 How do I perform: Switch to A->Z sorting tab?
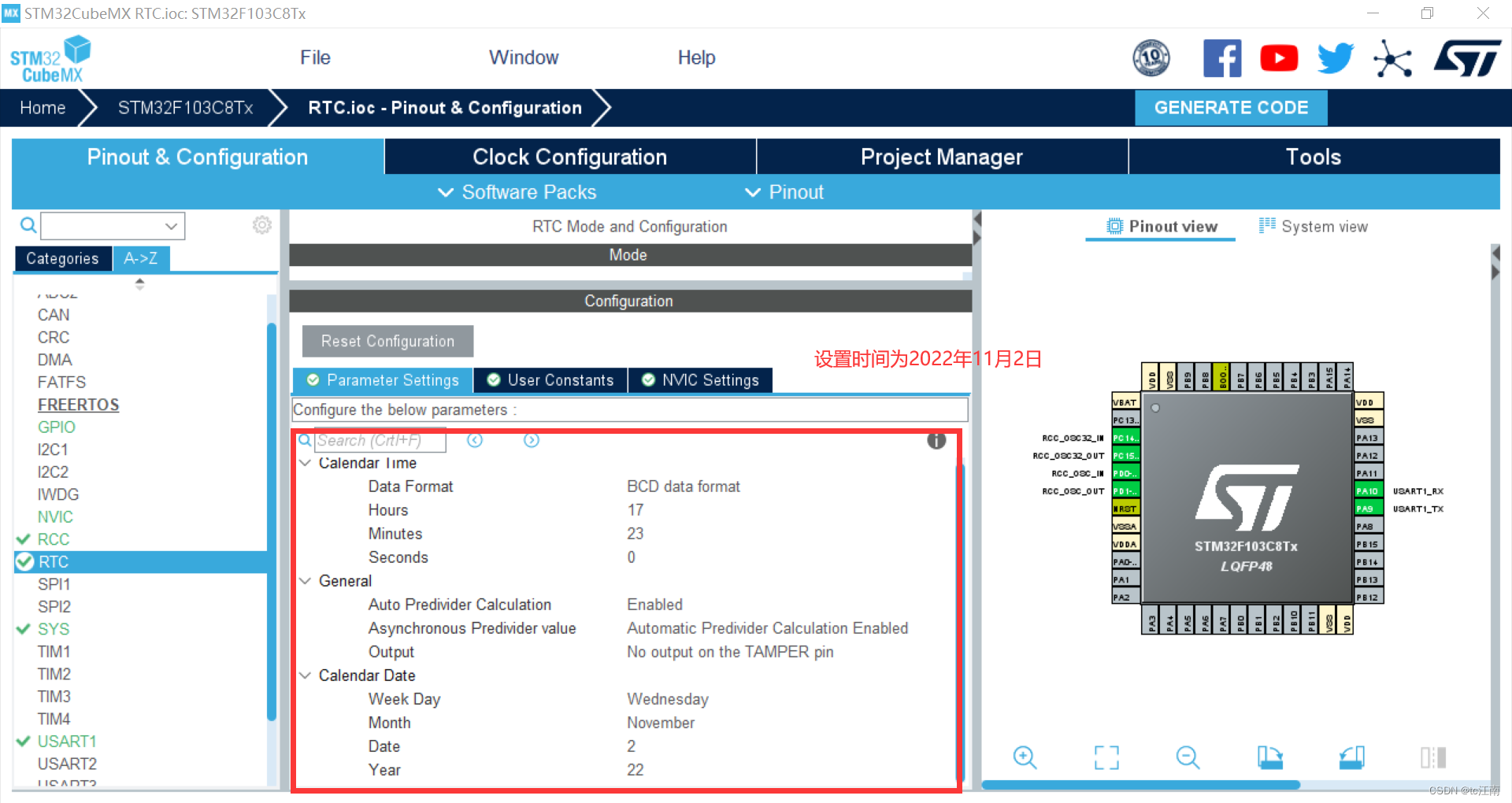(x=141, y=258)
